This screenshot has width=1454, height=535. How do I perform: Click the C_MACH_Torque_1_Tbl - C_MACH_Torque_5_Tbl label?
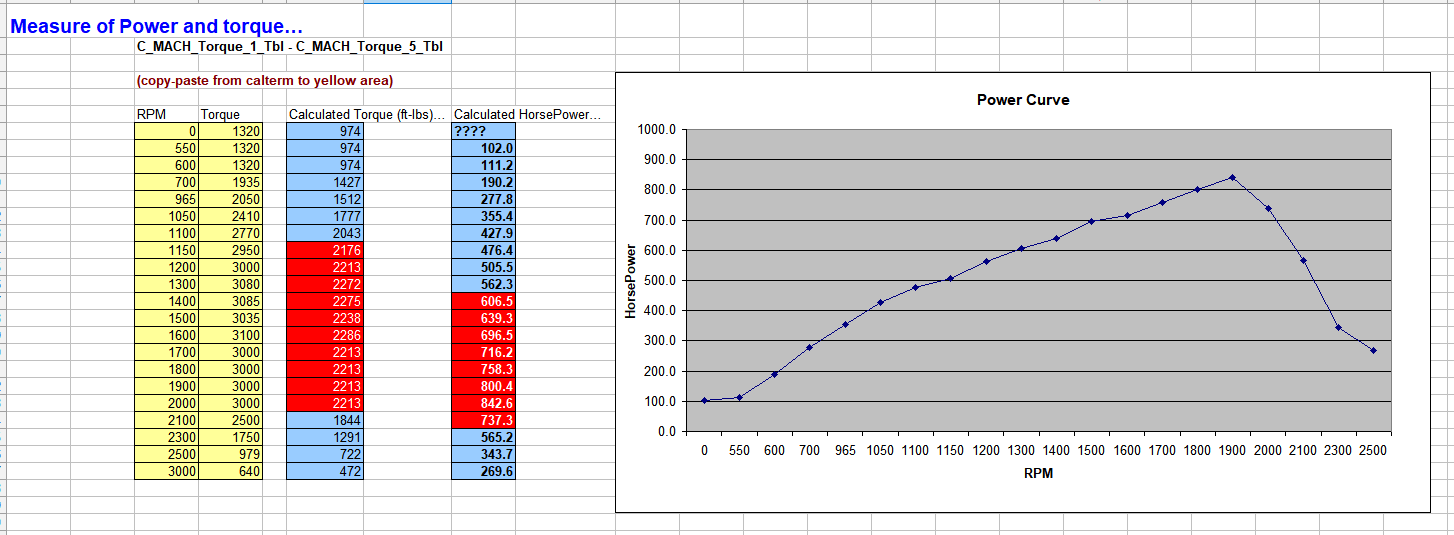coord(290,46)
